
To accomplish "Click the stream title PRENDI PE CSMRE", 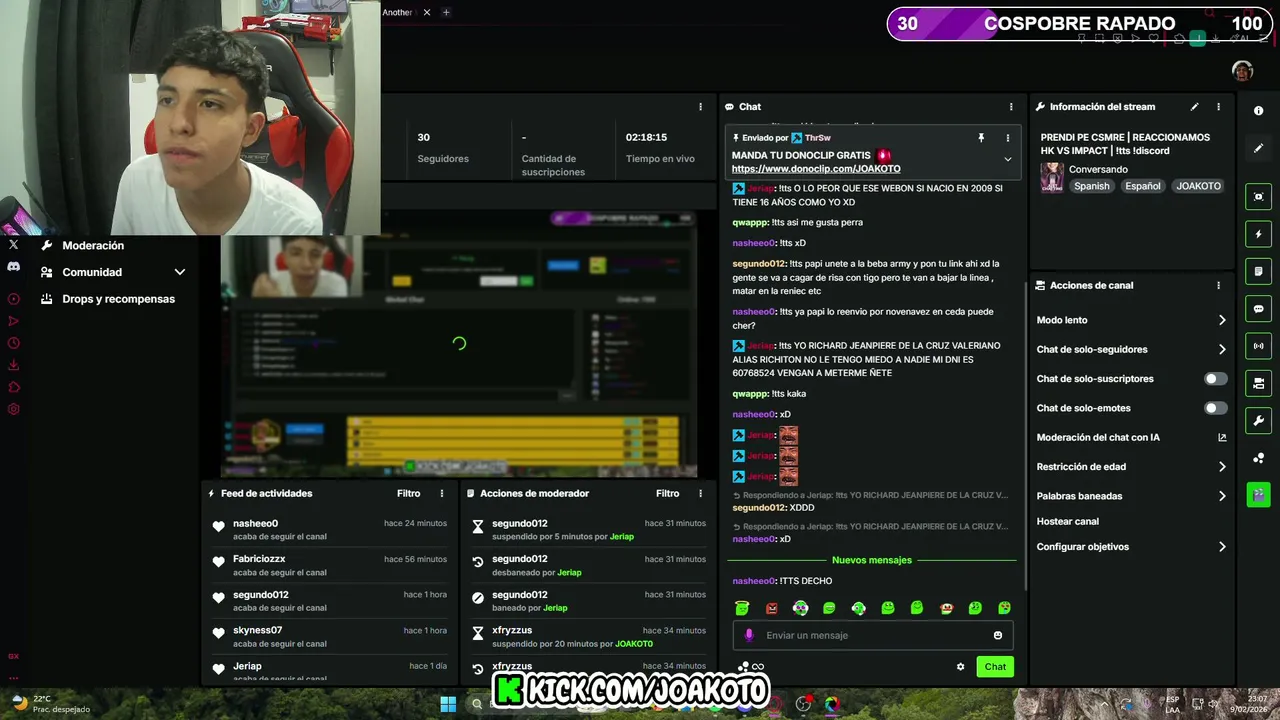I will coord(1125,144).
